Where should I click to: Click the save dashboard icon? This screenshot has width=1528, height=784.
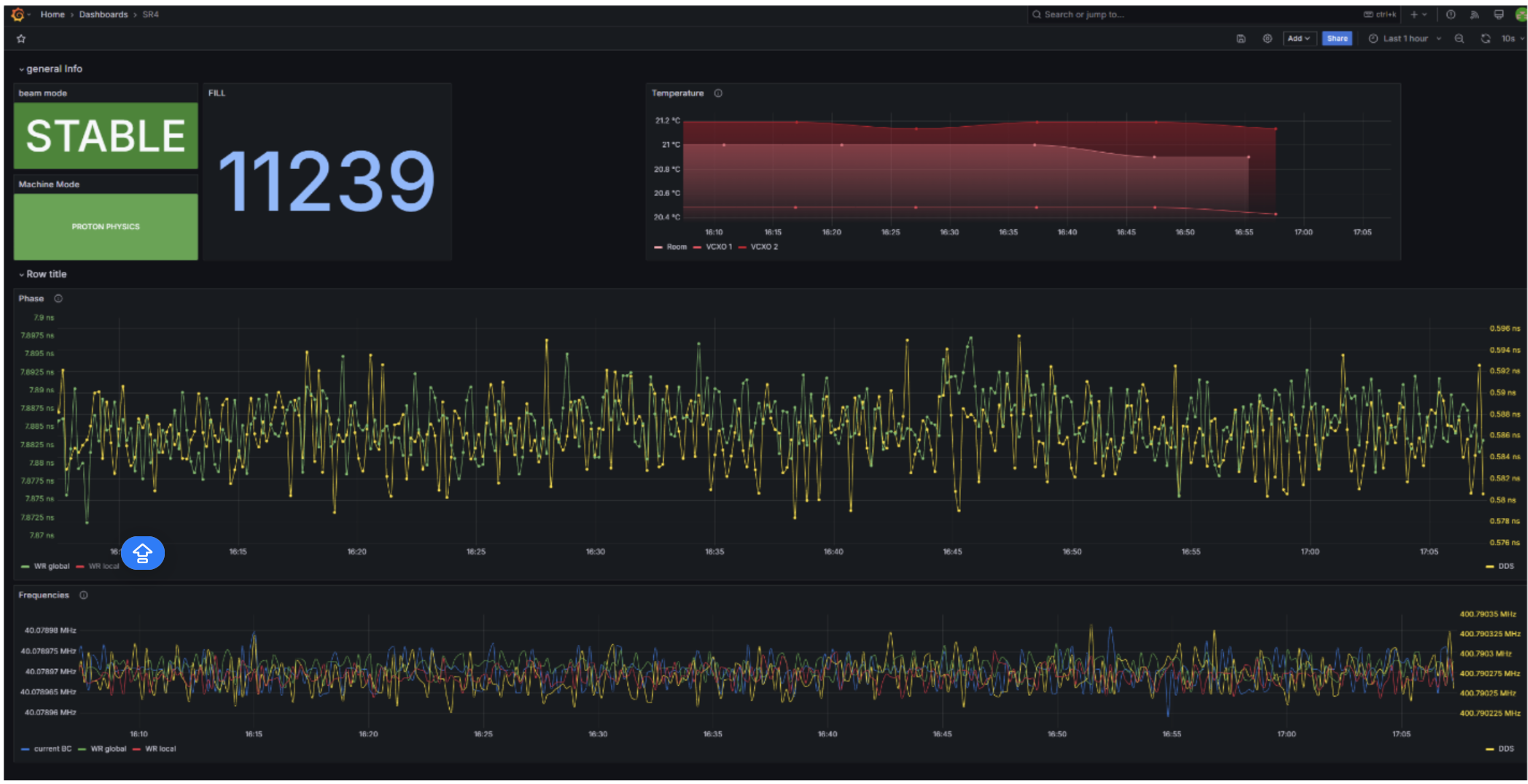(1241, 39)
